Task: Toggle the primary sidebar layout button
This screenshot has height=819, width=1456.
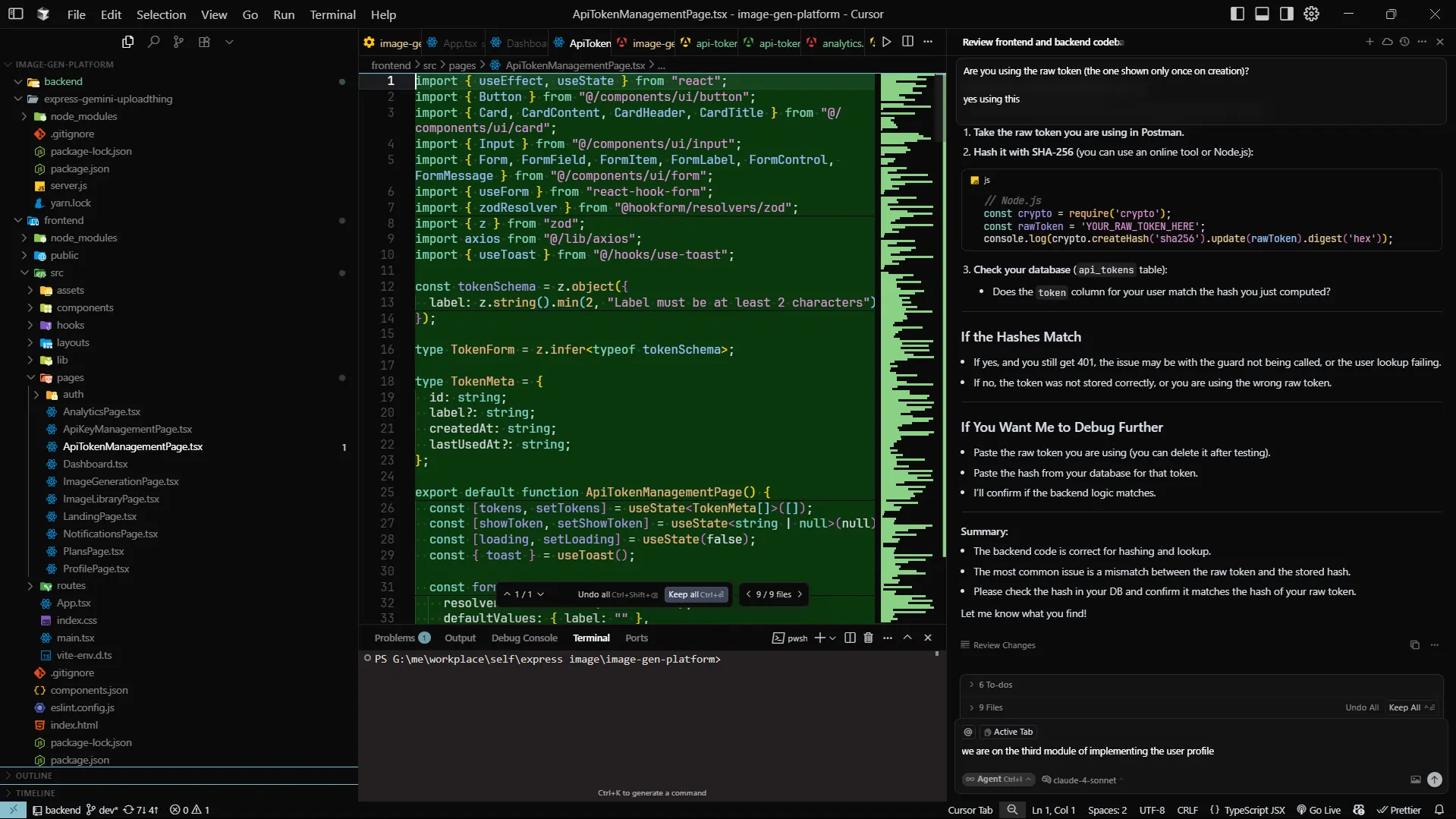Action: click(1237, 14)
